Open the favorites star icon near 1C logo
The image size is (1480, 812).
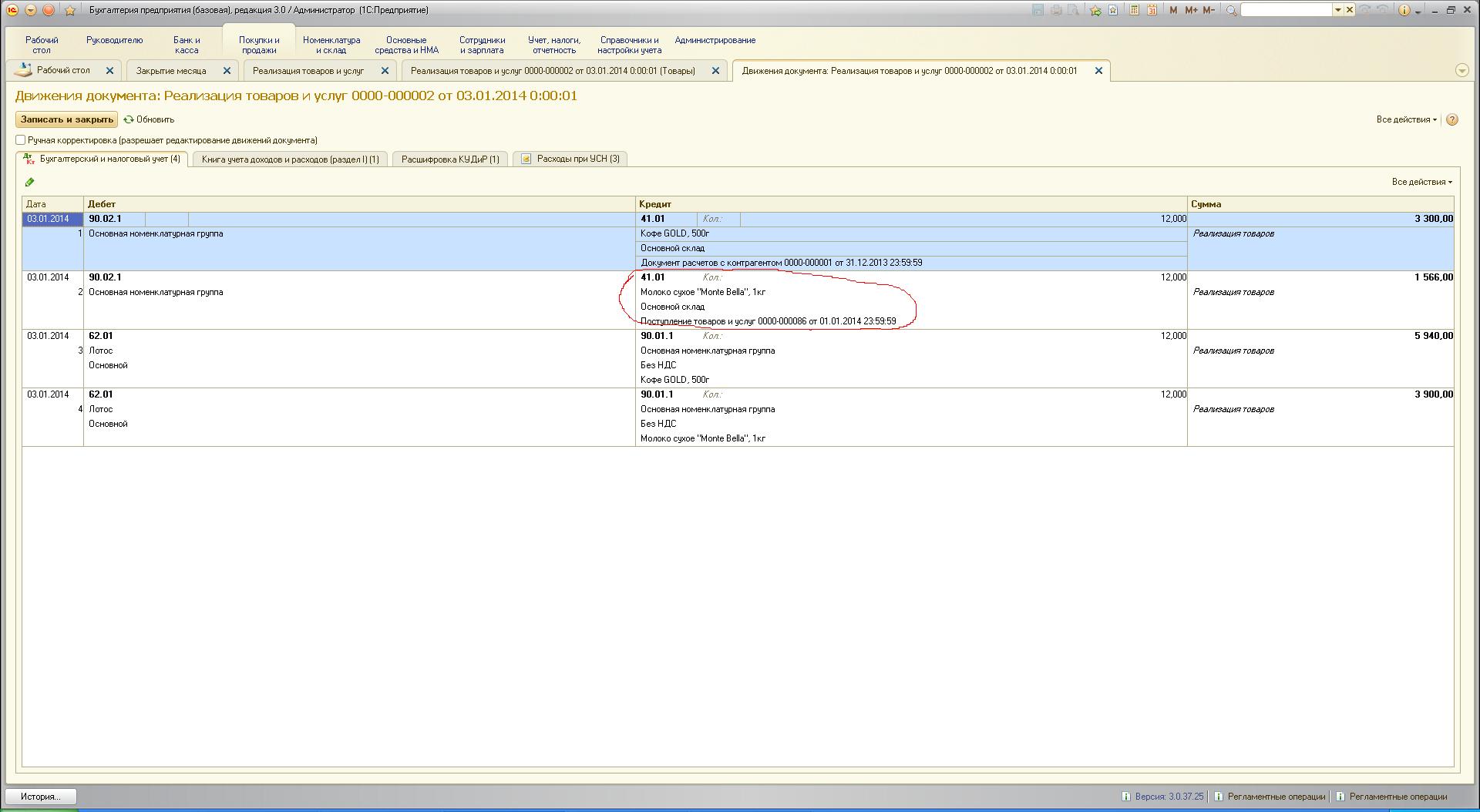[70, 10]
